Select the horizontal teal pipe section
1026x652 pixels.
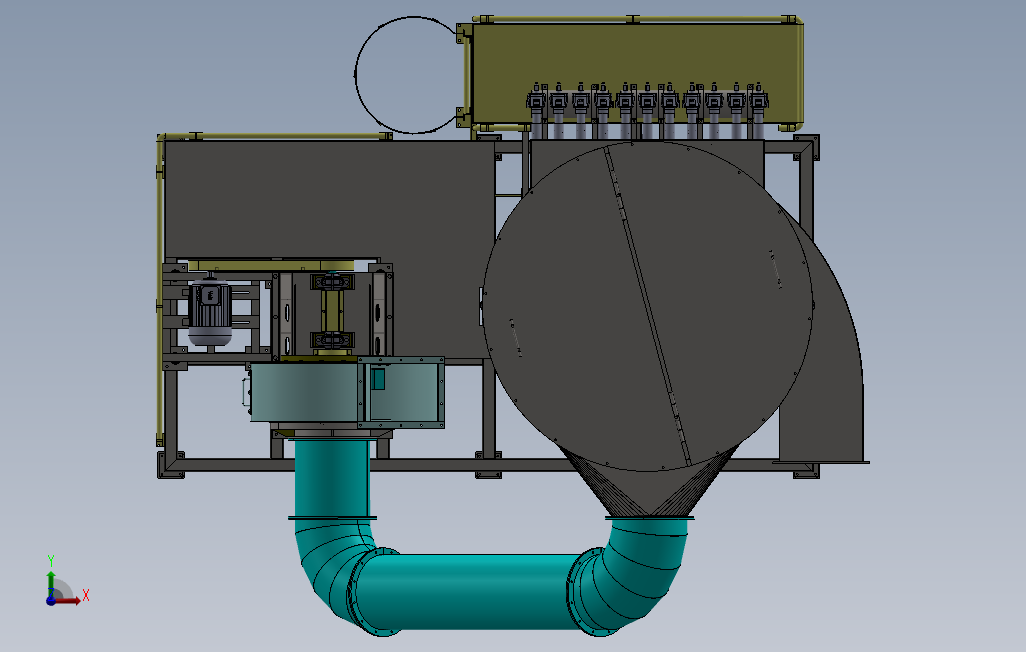(x=468, y=592)
